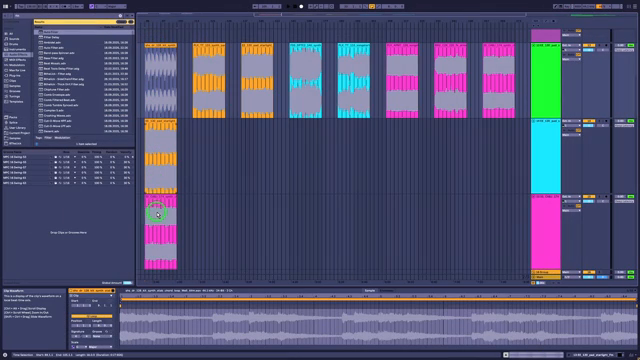This screenshot has width=640, height=360.
Task: Select the orange clip on second track
Action: point(161,156)
